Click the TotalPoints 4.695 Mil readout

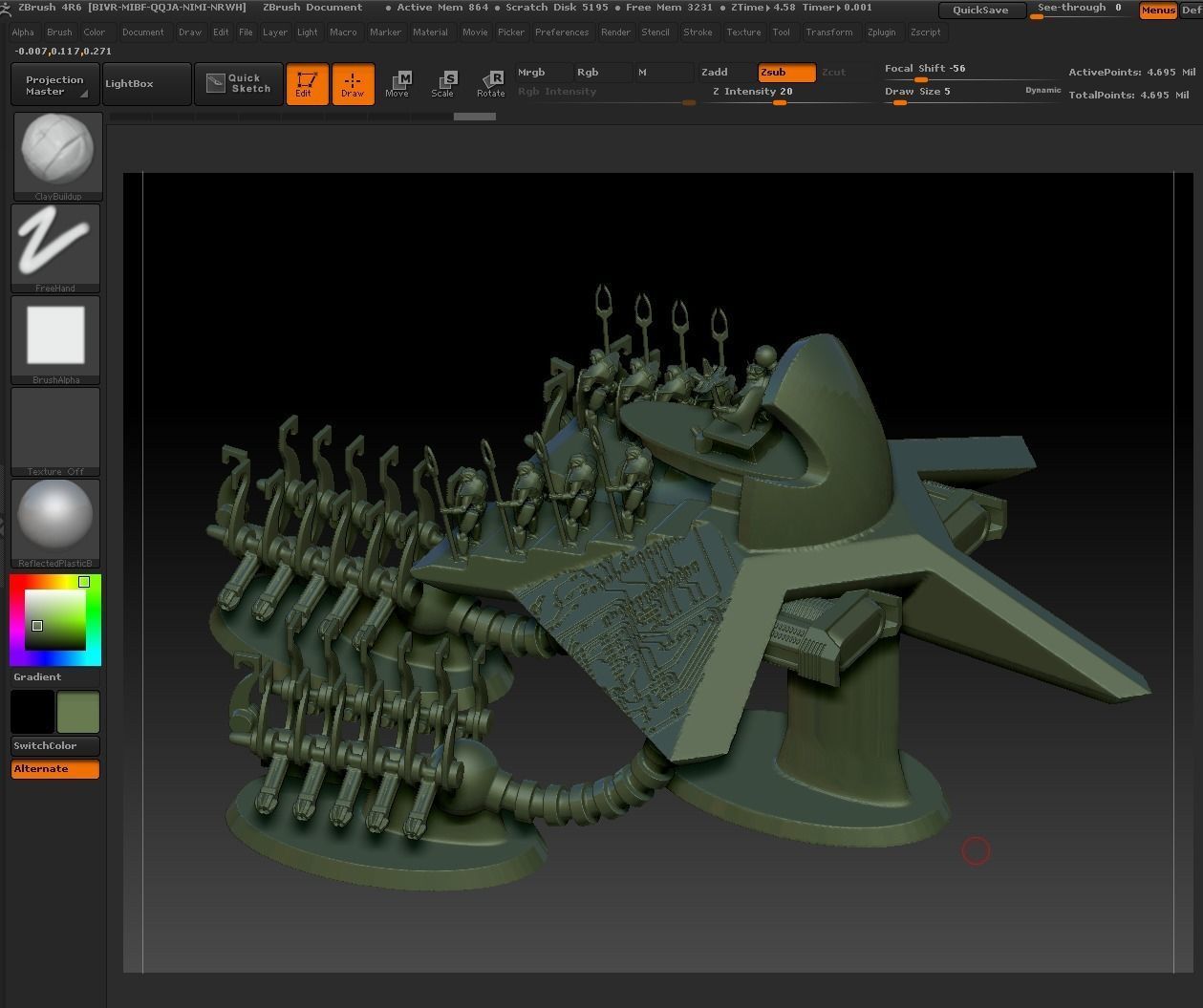click(x=1128, y=96)
